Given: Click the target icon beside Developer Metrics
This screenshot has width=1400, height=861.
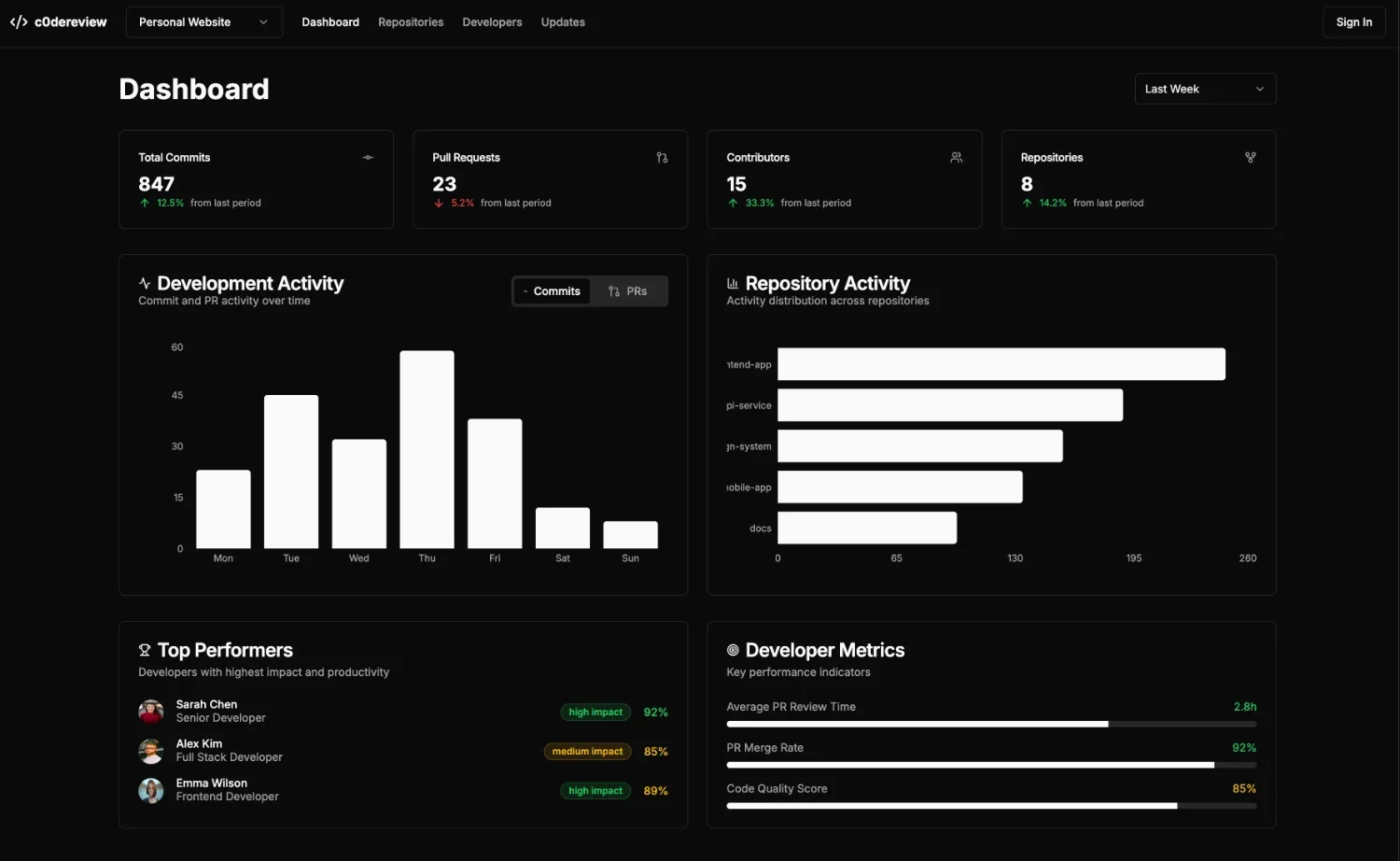Looking at the screenshot, I should coord(733,650).
